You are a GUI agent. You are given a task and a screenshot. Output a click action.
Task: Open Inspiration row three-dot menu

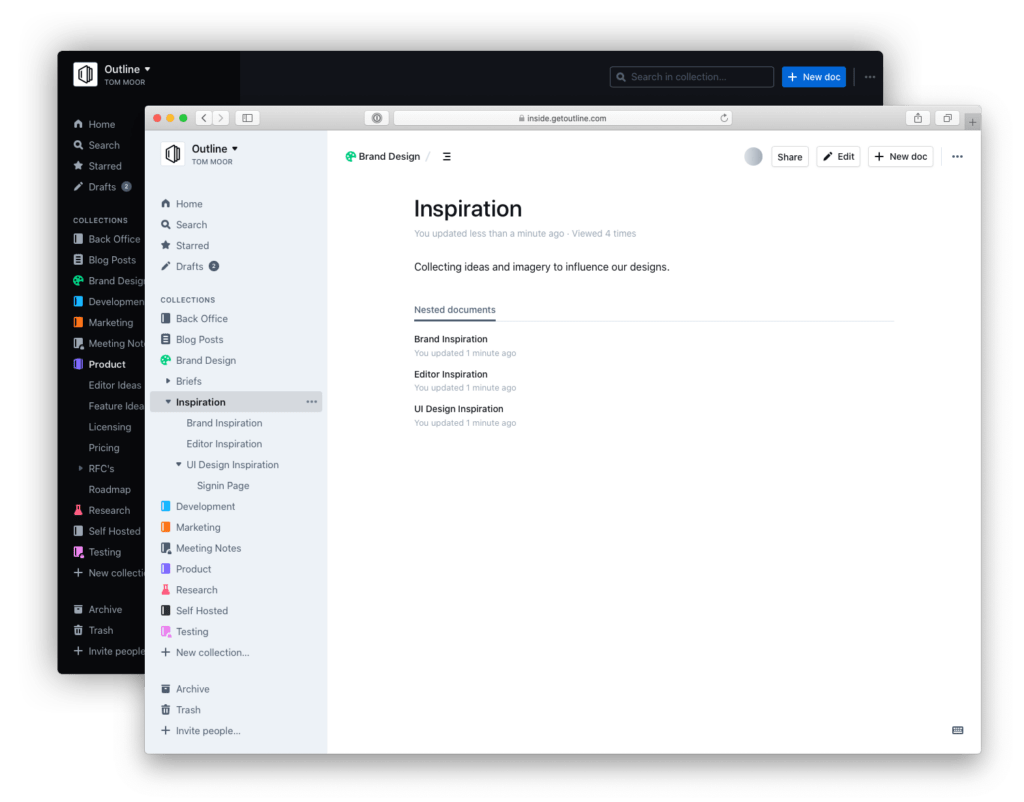tap(312, 402)
